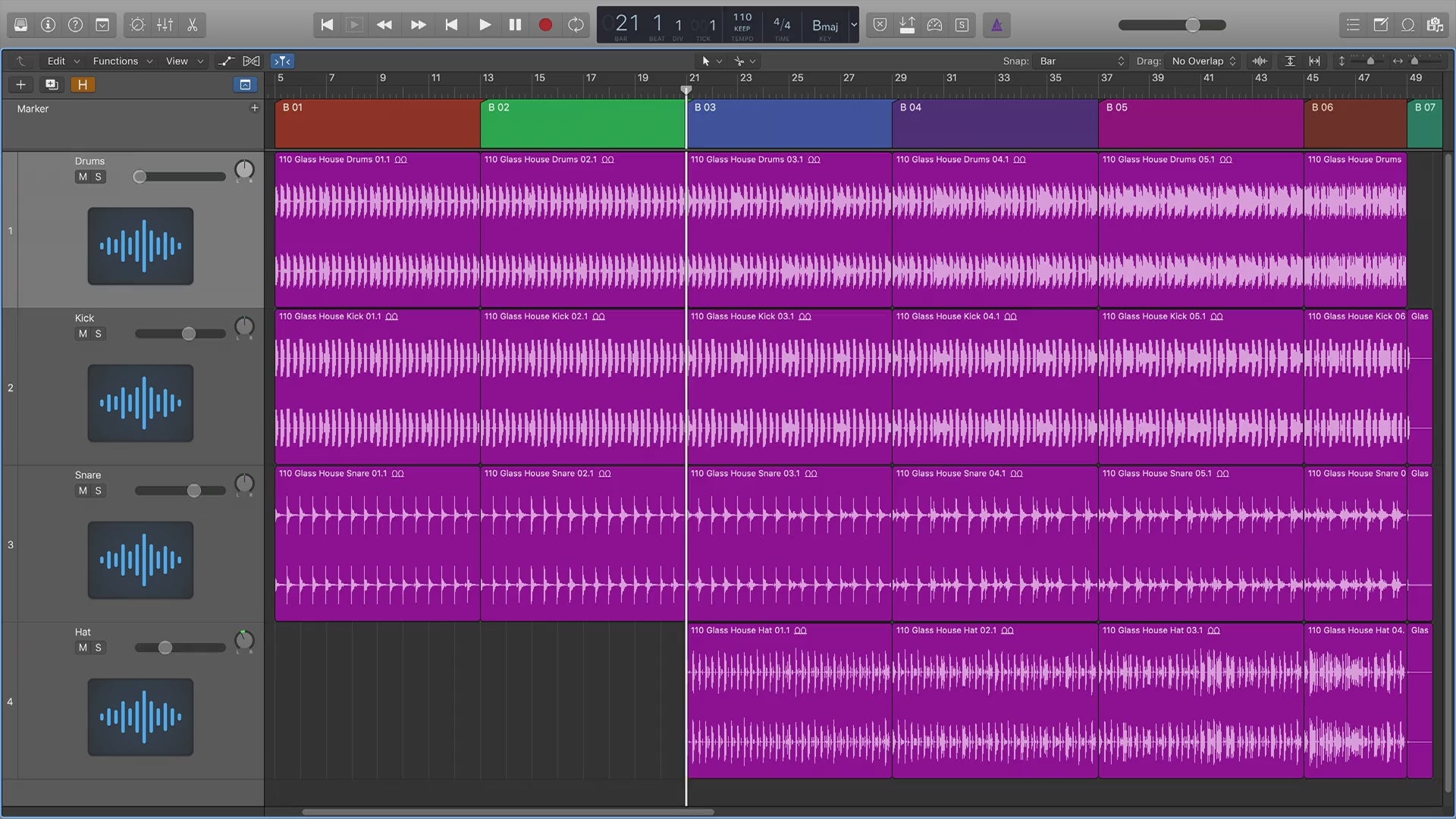Toggle Cycle mode button
The width and height of the screenshot is (1456, 819).
(576, 25)
